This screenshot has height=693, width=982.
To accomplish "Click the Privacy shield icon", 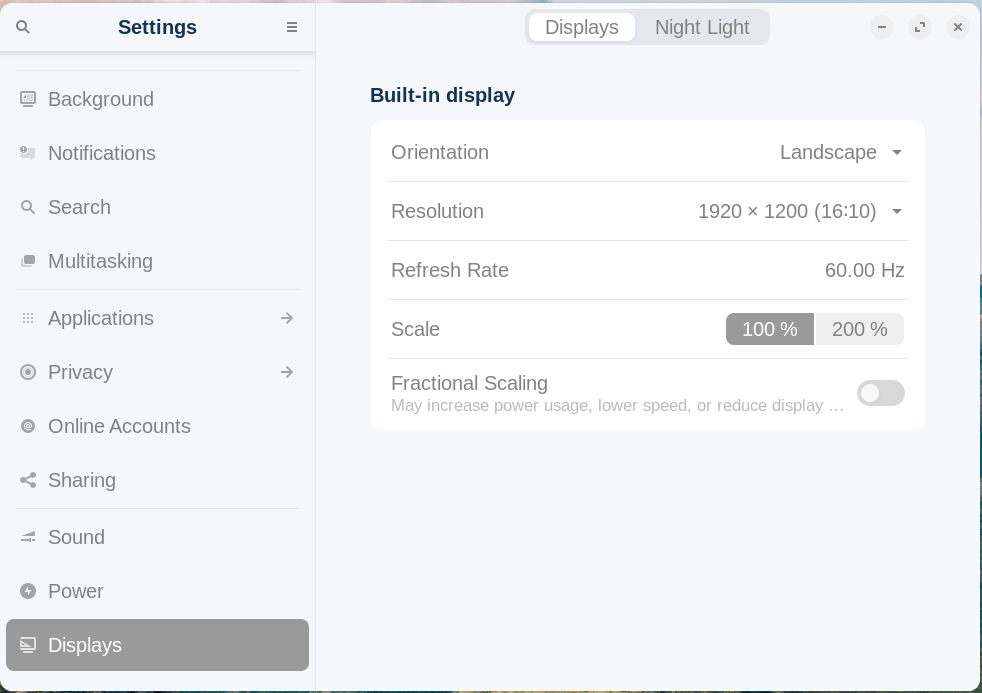I will click(x=28, y=372).
